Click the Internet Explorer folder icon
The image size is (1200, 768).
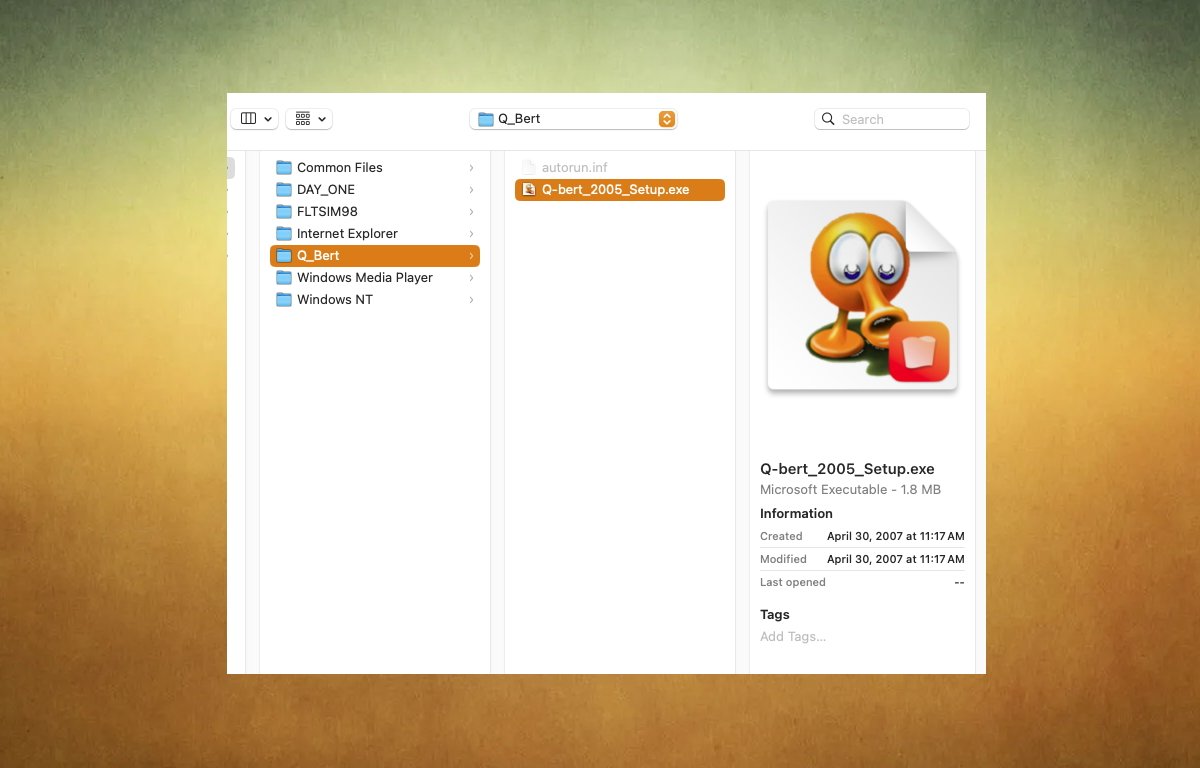[284, 233]
